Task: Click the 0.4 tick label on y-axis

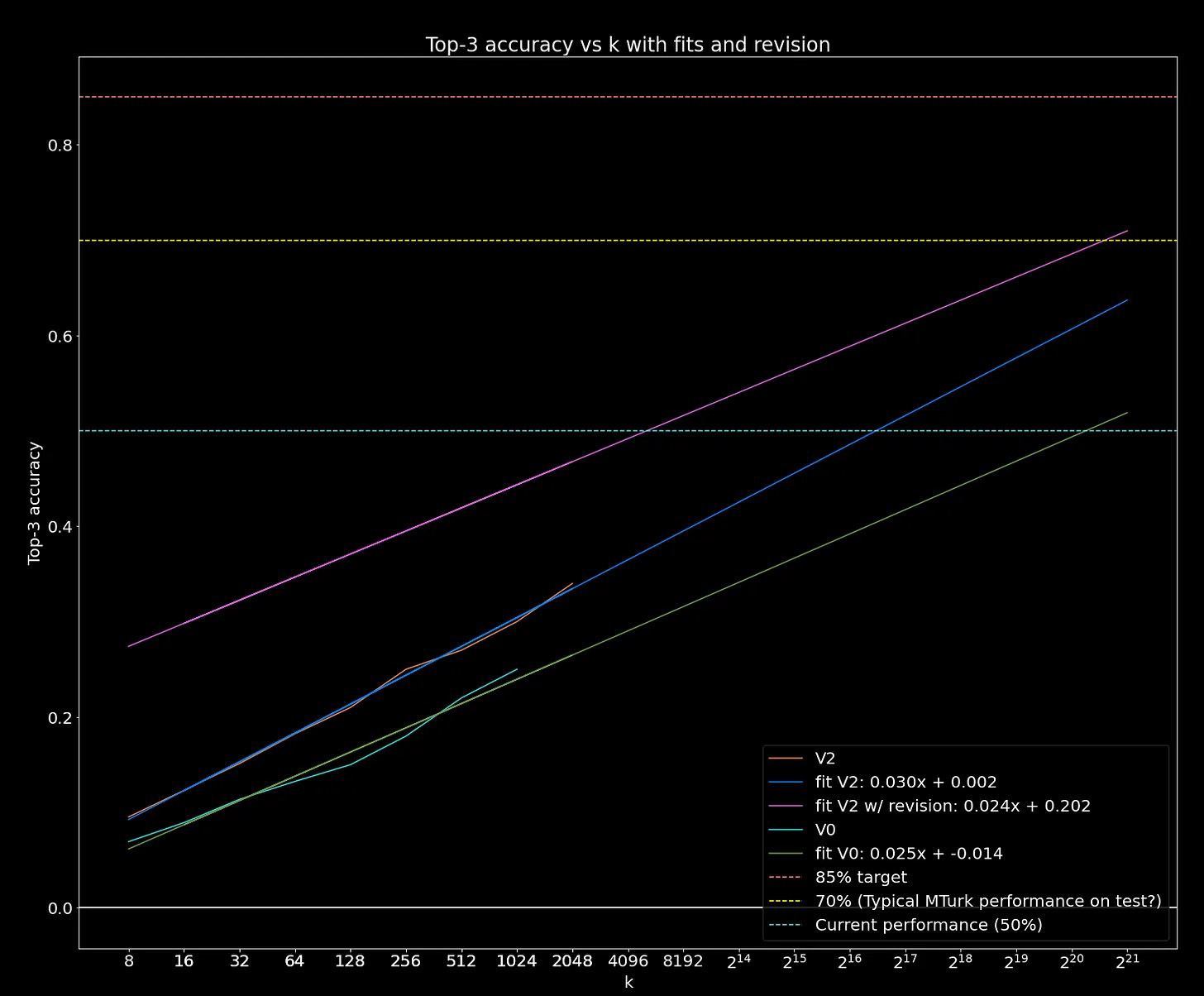Action: (60, 527)
